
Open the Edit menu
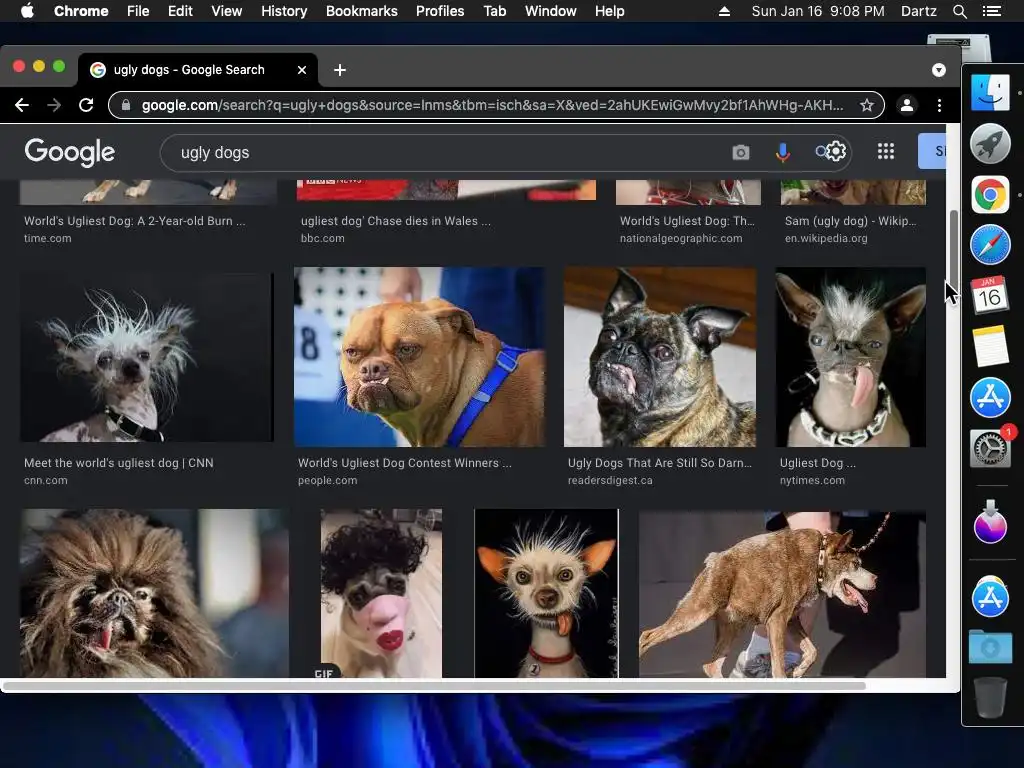(x=180, y=11)
